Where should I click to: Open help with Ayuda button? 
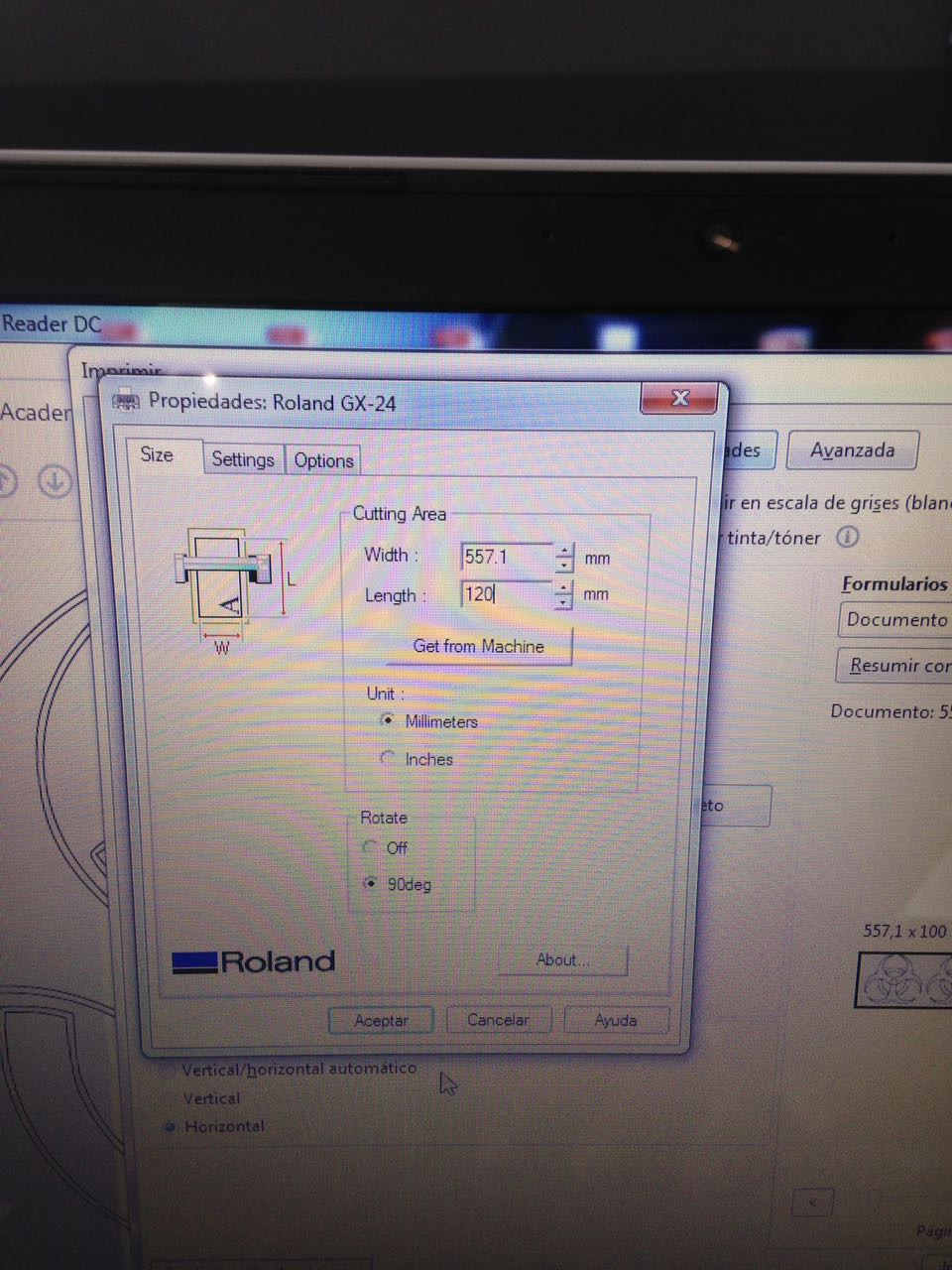[616, 1020]
